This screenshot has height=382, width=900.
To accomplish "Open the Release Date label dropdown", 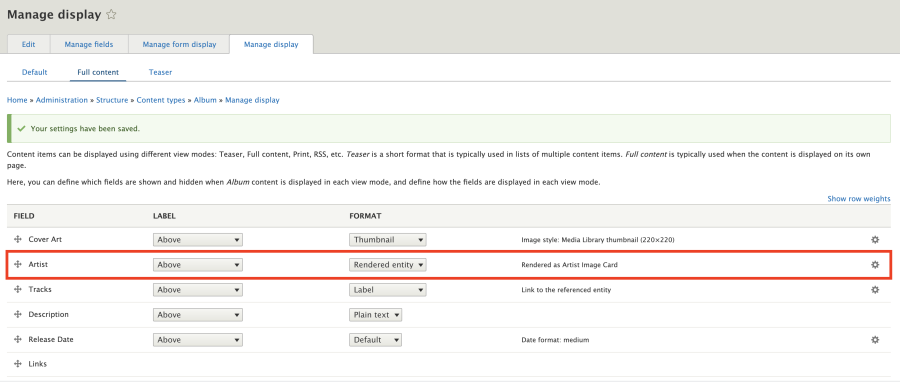I will click(x=197, y=340).
